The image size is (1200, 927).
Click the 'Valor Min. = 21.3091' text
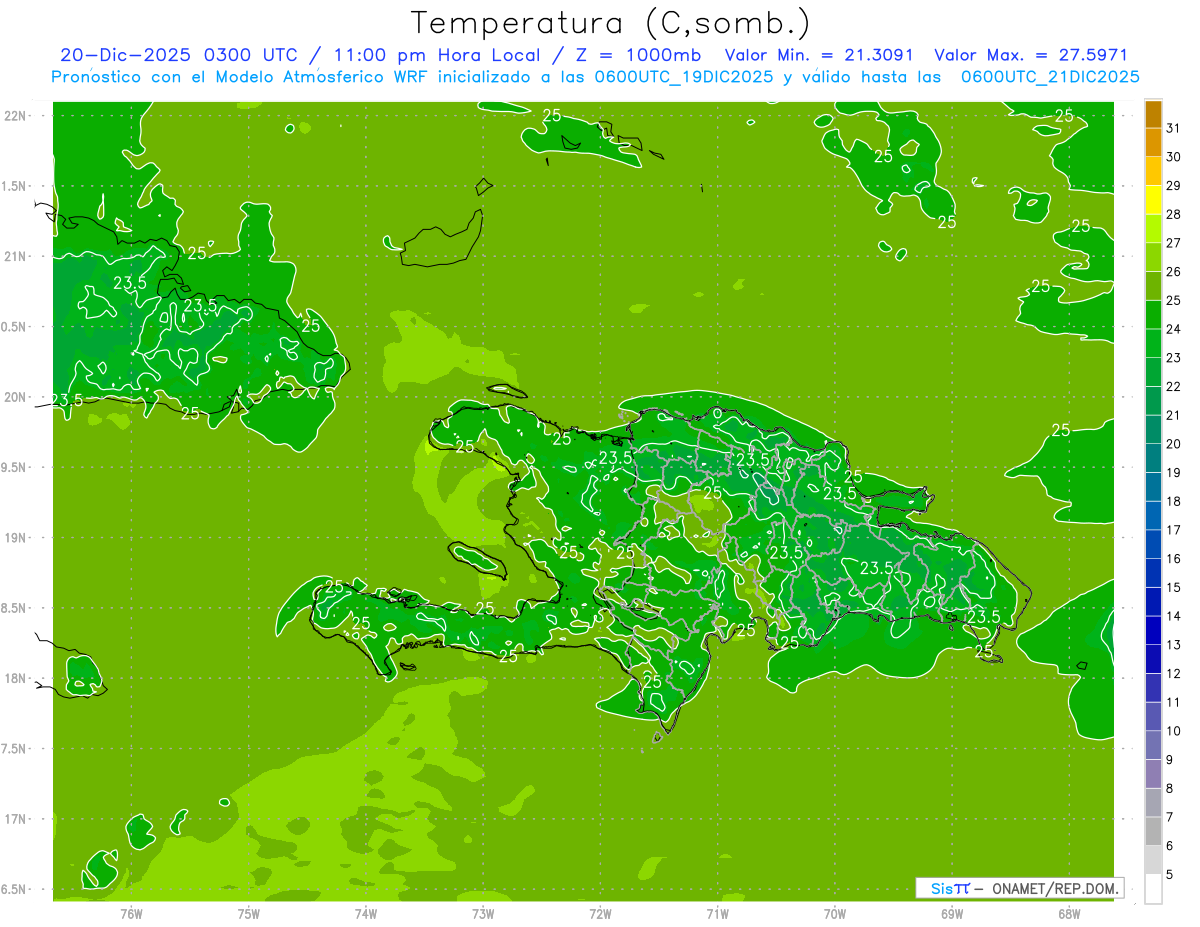coord(819,55)
